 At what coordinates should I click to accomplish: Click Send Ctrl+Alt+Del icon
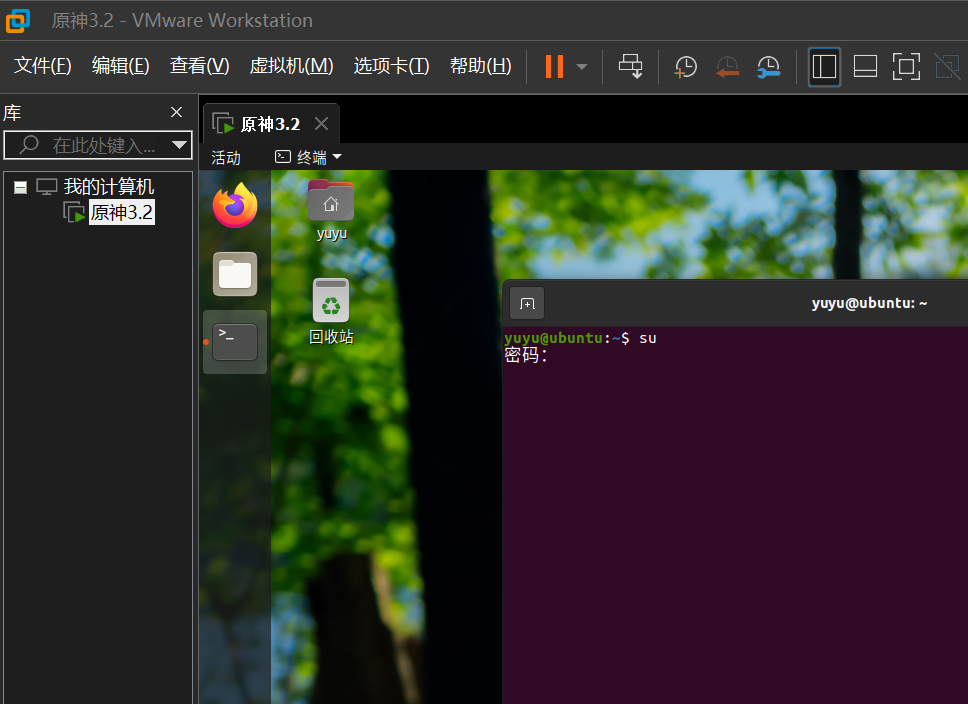coord(631,66)
